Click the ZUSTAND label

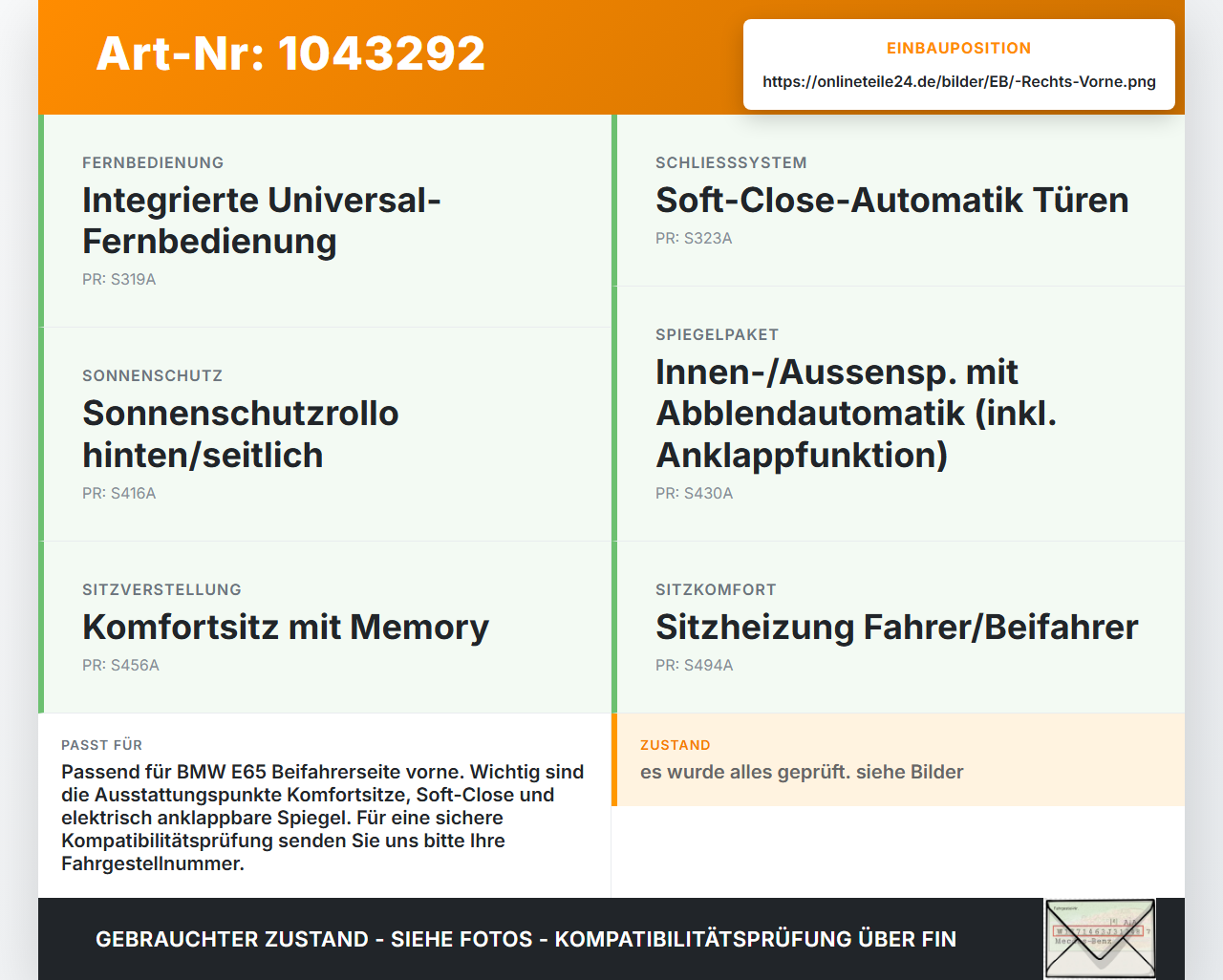click(x=675, y=745)
